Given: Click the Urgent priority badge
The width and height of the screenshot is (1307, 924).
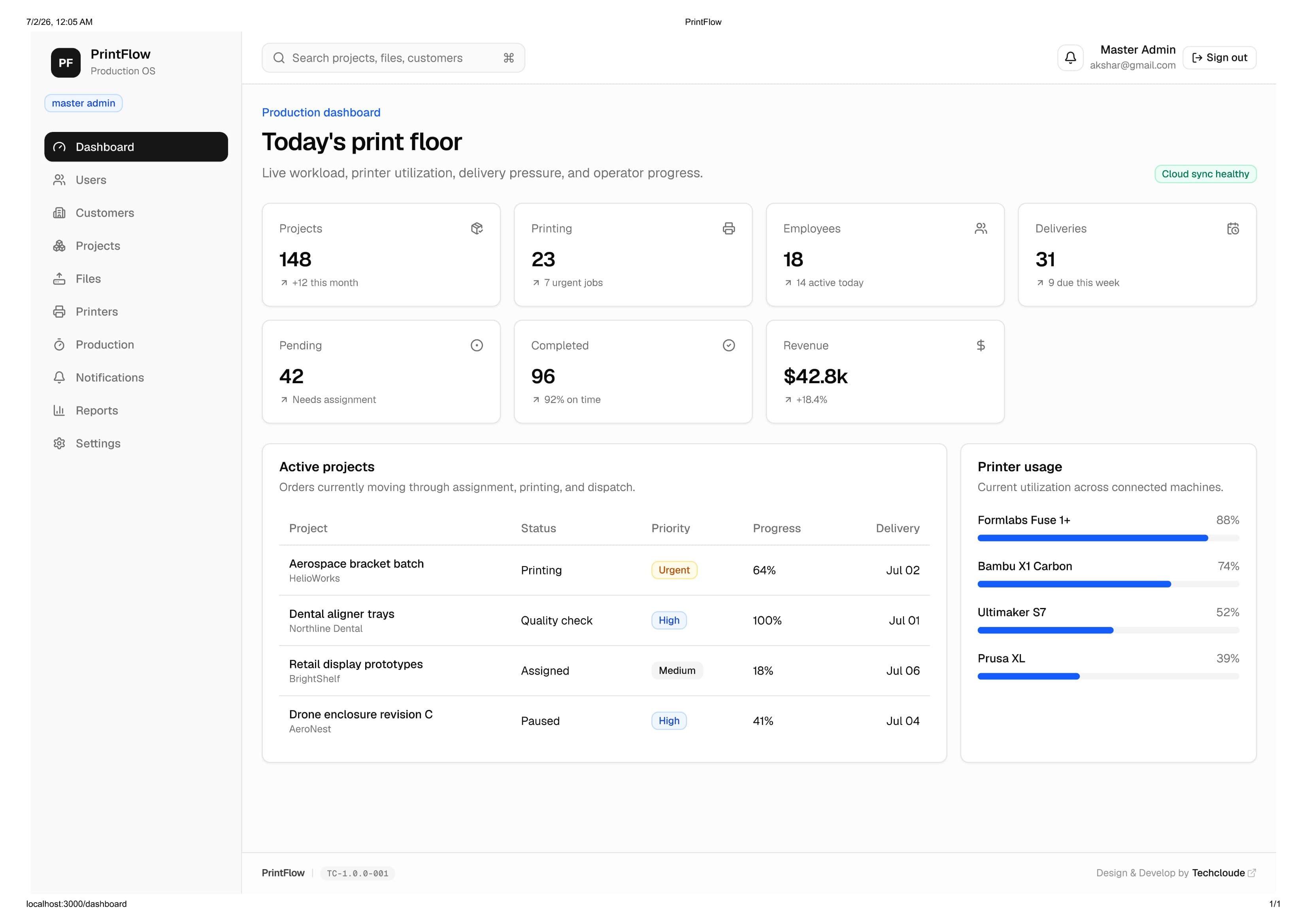Looking at the screenshot, I should (x=674, y=570).
